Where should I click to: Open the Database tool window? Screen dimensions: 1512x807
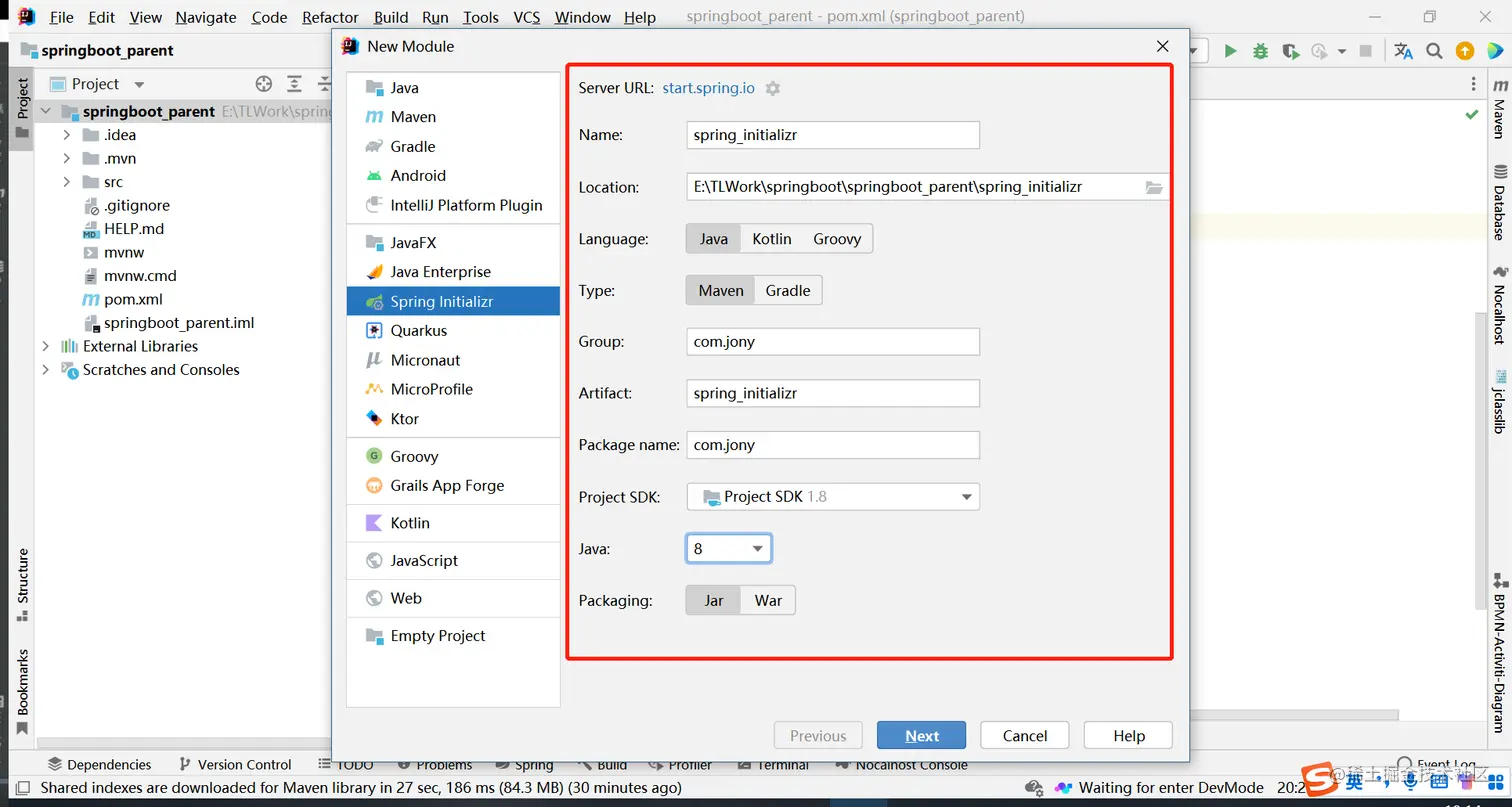click(1498, 203)
